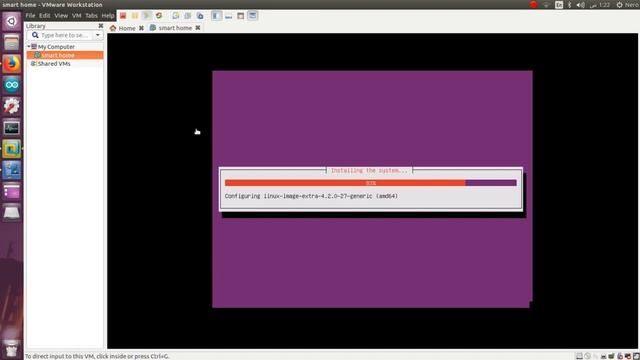The height and width of the screenshot is (360, 640).
Task: Open the Edit menu
Action: tap(44, 16)
